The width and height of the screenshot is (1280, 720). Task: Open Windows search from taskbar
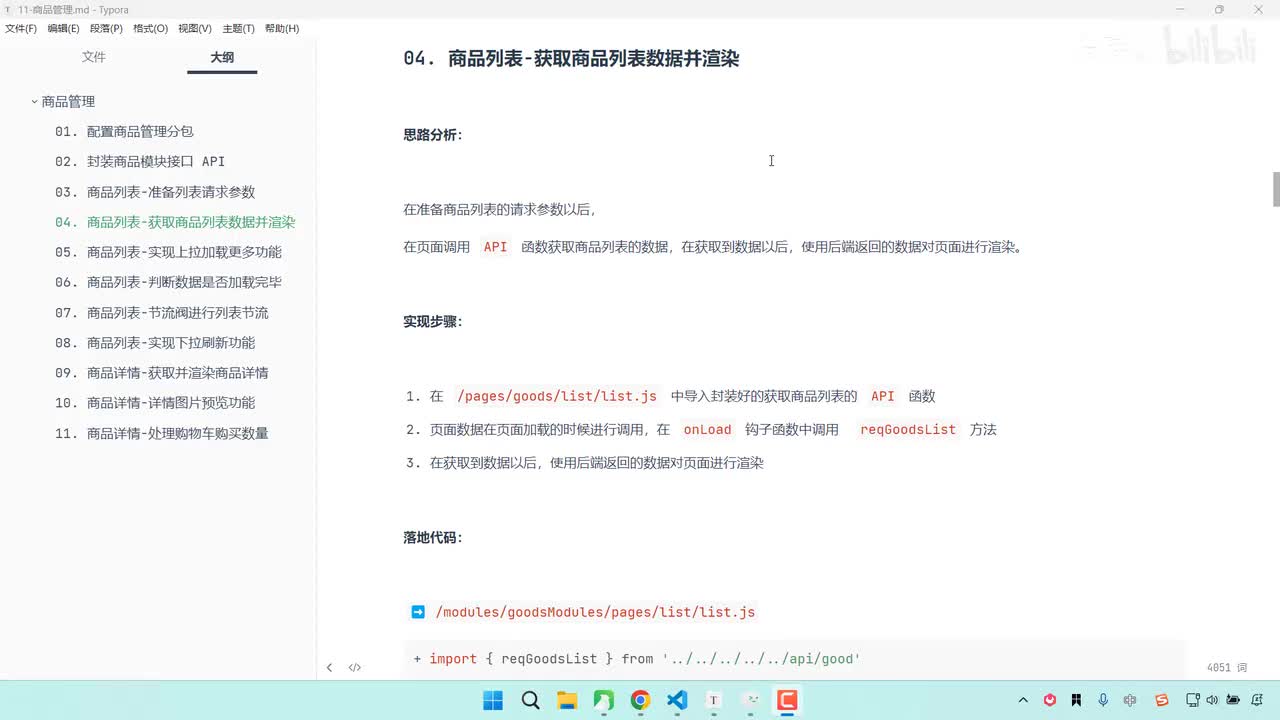click(531, 700)
